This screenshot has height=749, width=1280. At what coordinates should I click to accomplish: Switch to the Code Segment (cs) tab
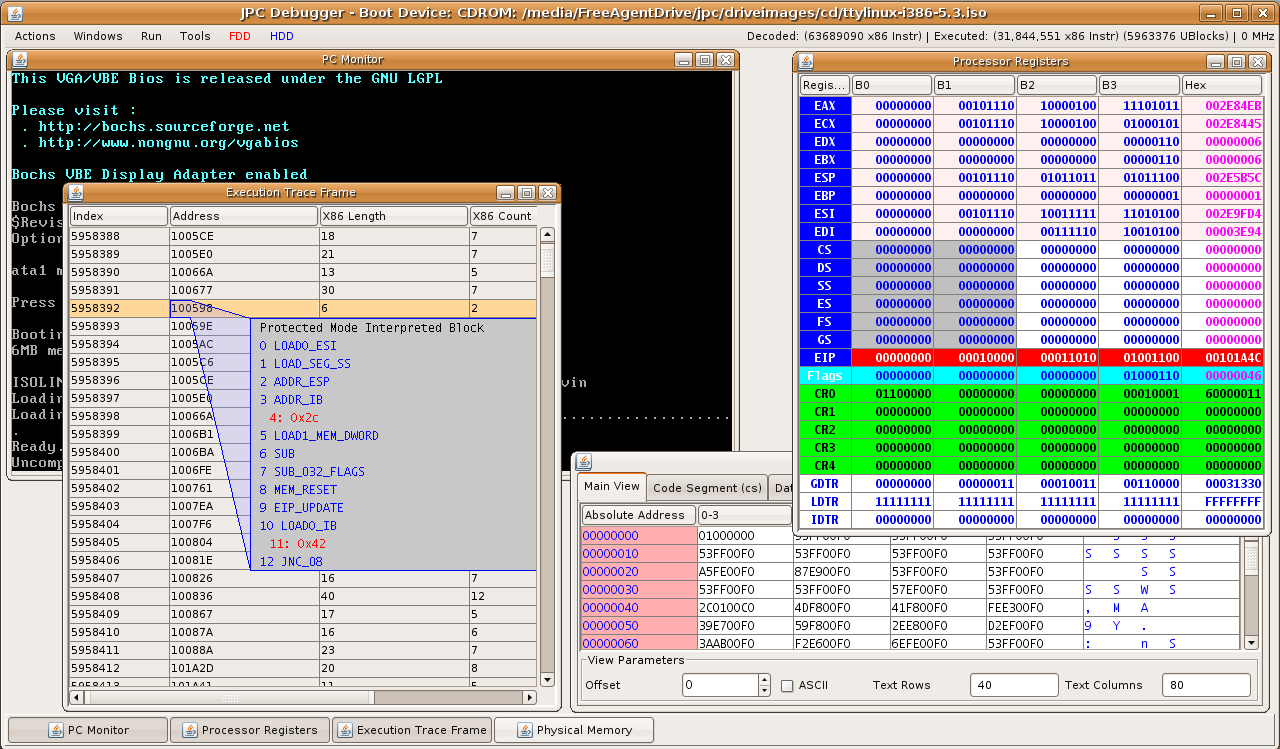707,488
